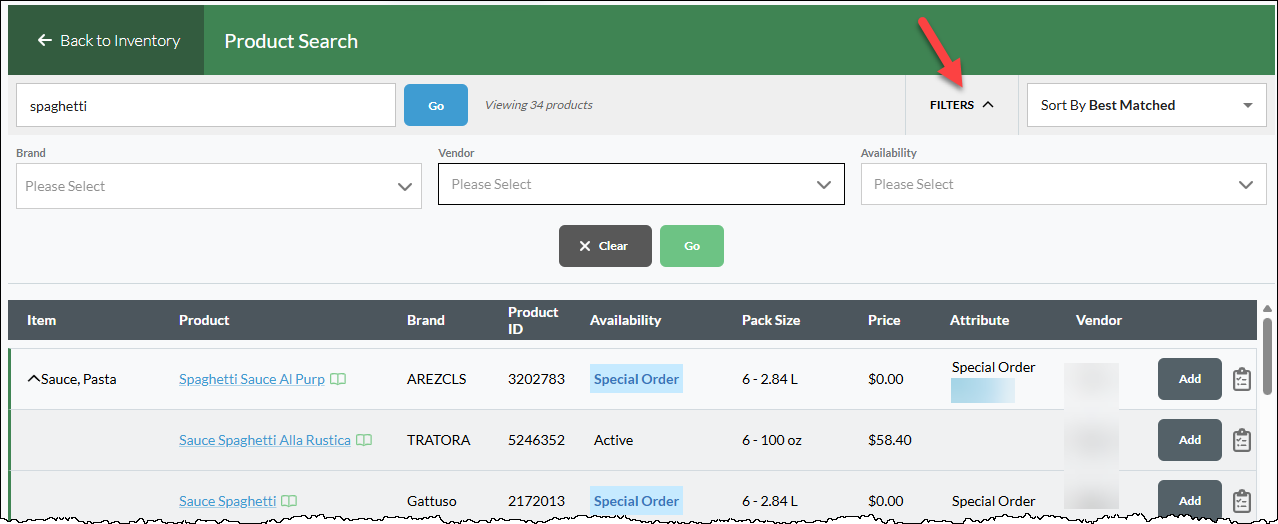
Task: Click the blue attribute tag in AREZCLS row
Action: pos(983,390)
